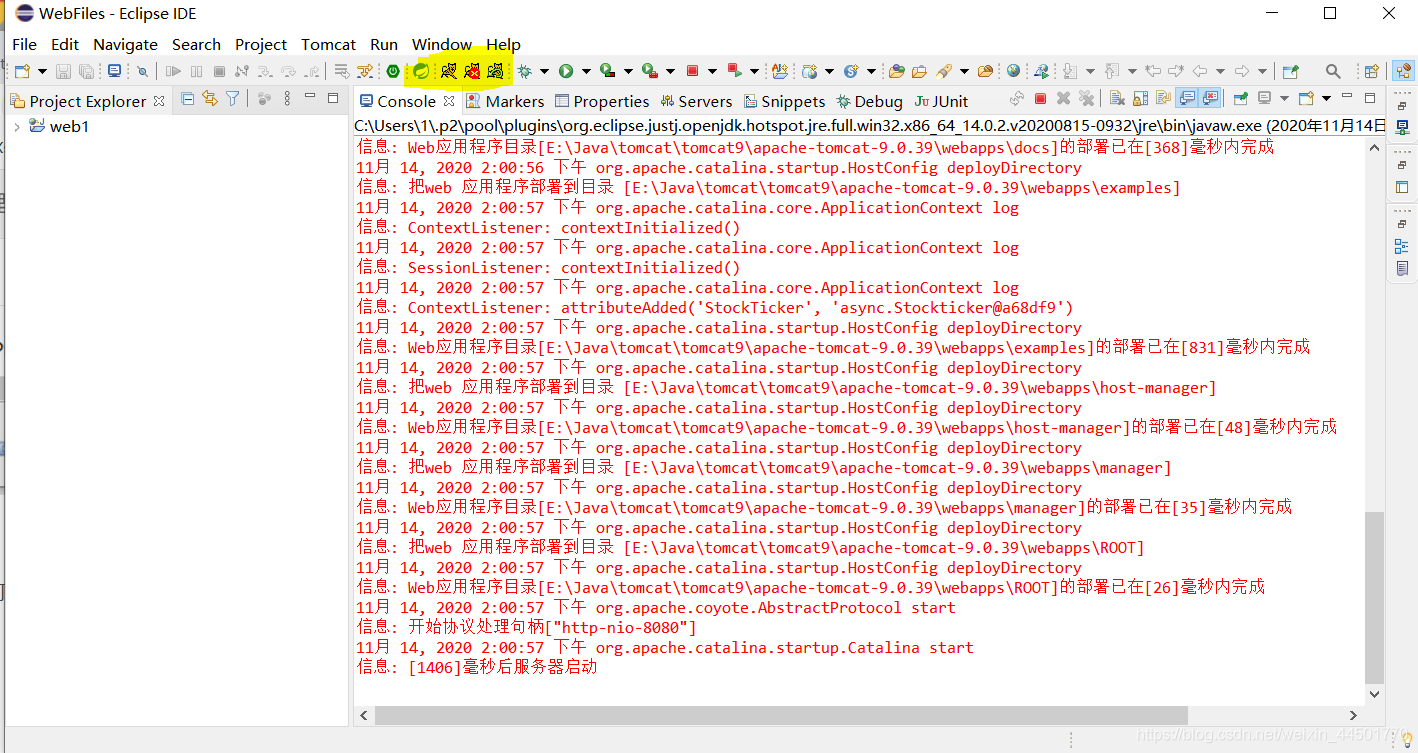Open the Display Selected Console dropdown arrow

tap(1285, 98)
